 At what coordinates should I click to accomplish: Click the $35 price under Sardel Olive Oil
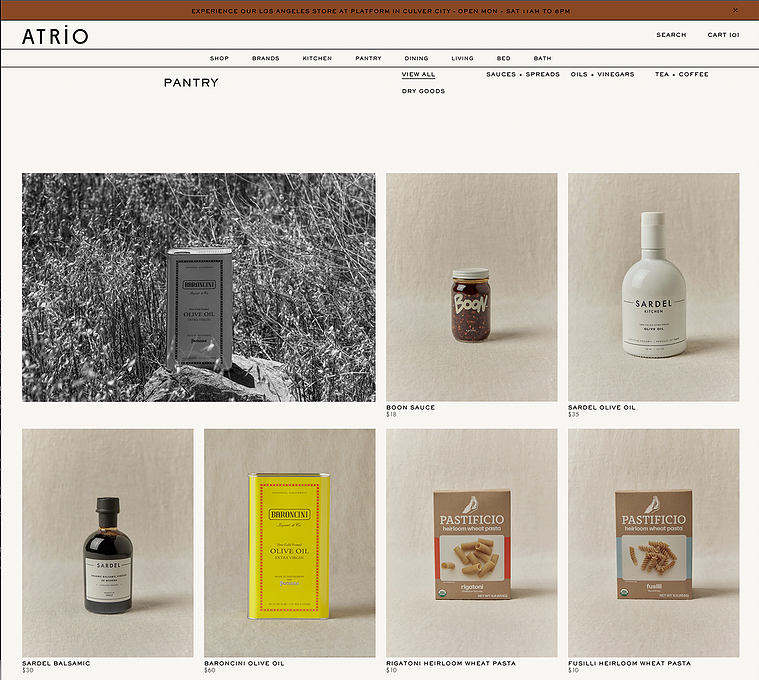[574, 415]
